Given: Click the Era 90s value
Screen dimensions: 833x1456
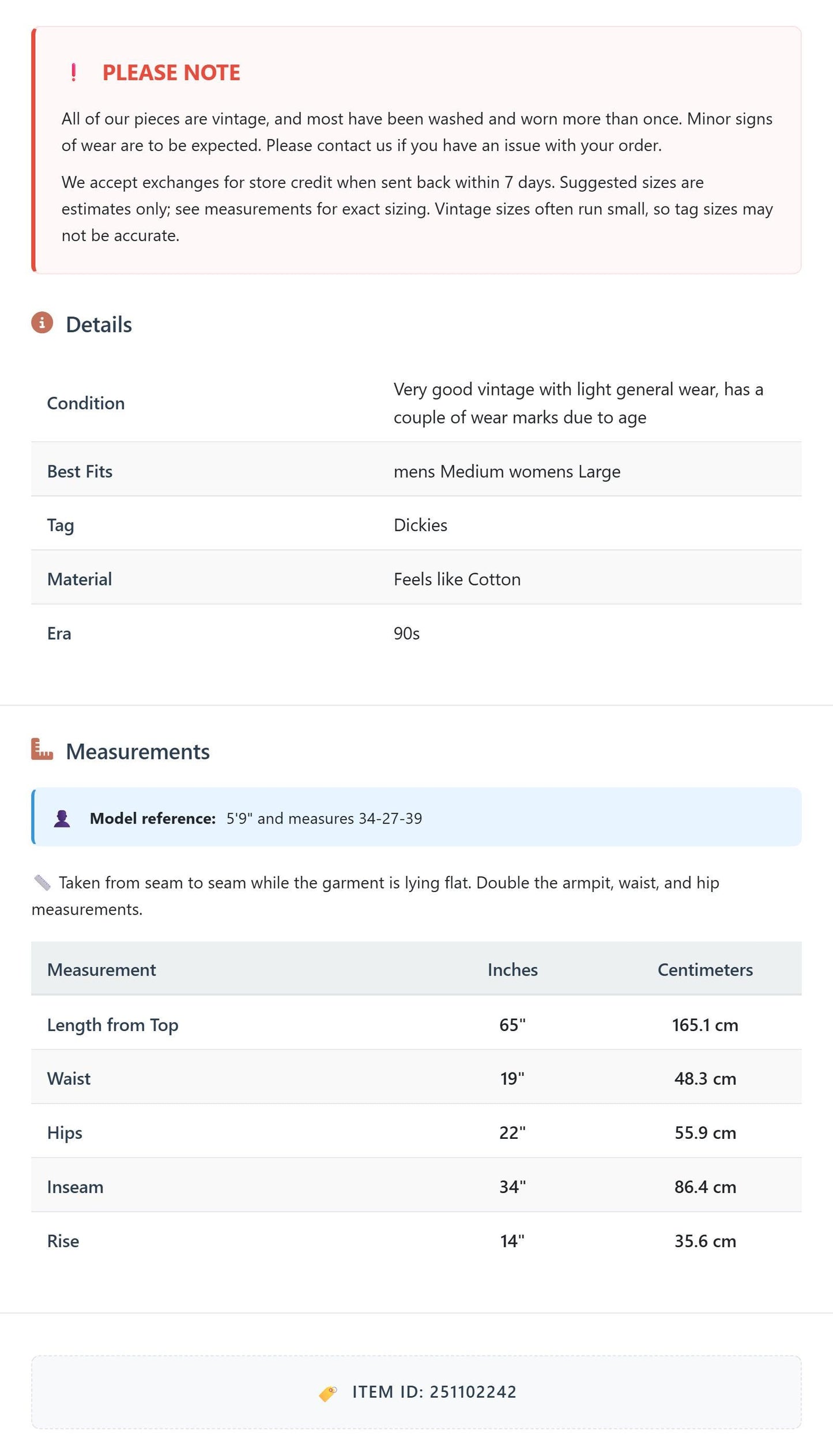Looking at the screenshot, I should click(x=406, y=633).
